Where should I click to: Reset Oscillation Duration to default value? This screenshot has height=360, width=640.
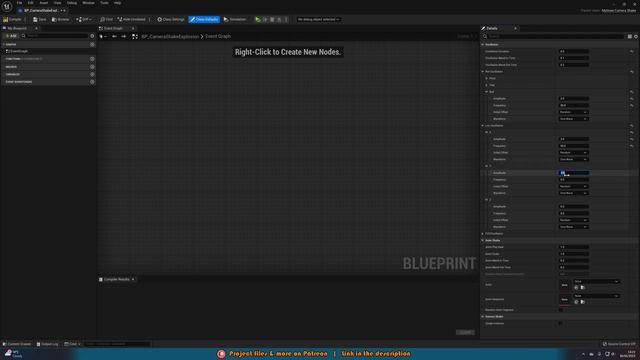(632, 51)
